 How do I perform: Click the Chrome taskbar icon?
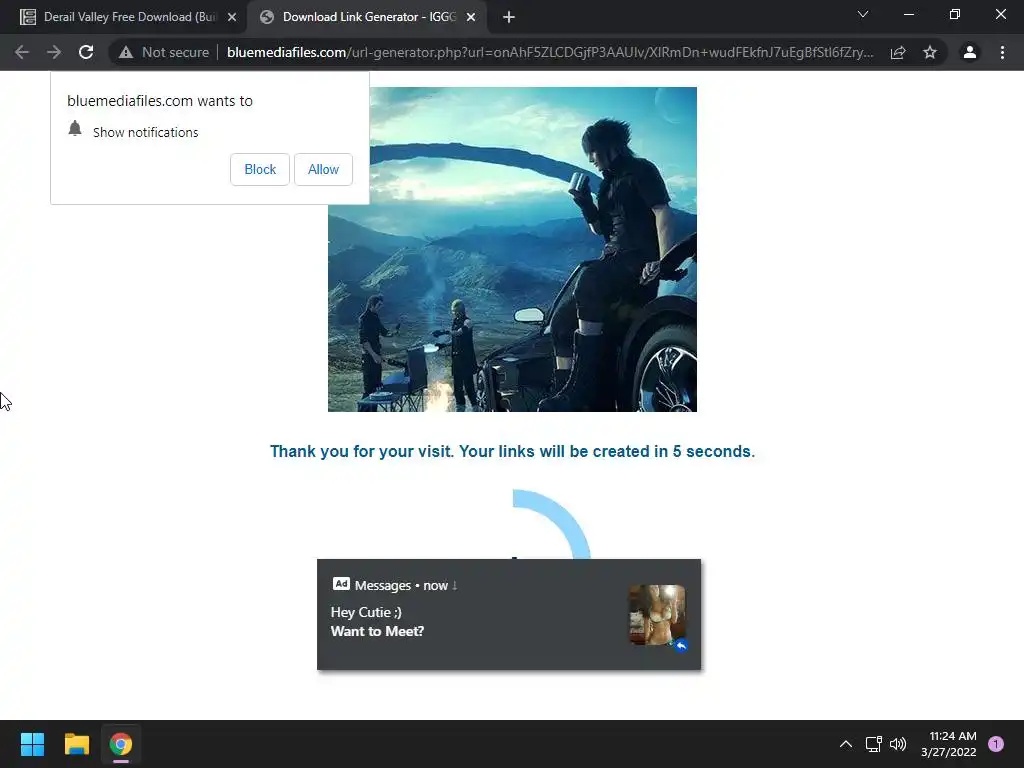[120, 744]
